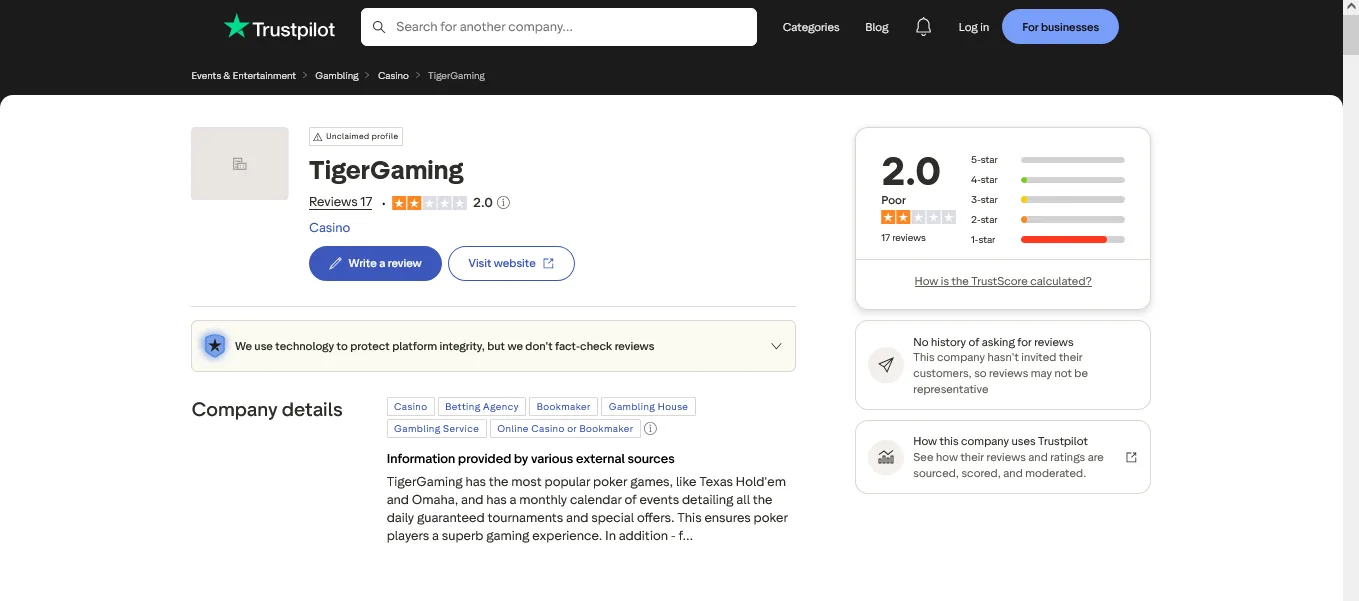Expand the platform integrity notice chevron
Image resolution: width=1359 pixels, height=601 pixels.
point(776,346)
